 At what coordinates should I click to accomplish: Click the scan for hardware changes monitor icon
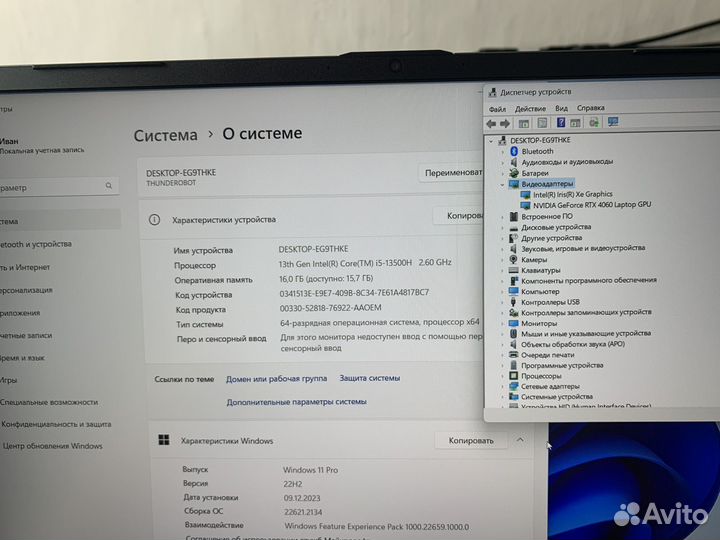[x=613, y=122]
